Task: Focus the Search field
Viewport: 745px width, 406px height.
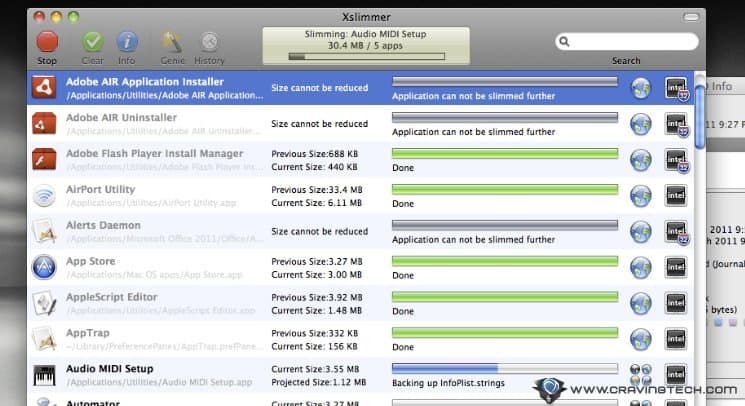Action: click(x=627, y=41)
